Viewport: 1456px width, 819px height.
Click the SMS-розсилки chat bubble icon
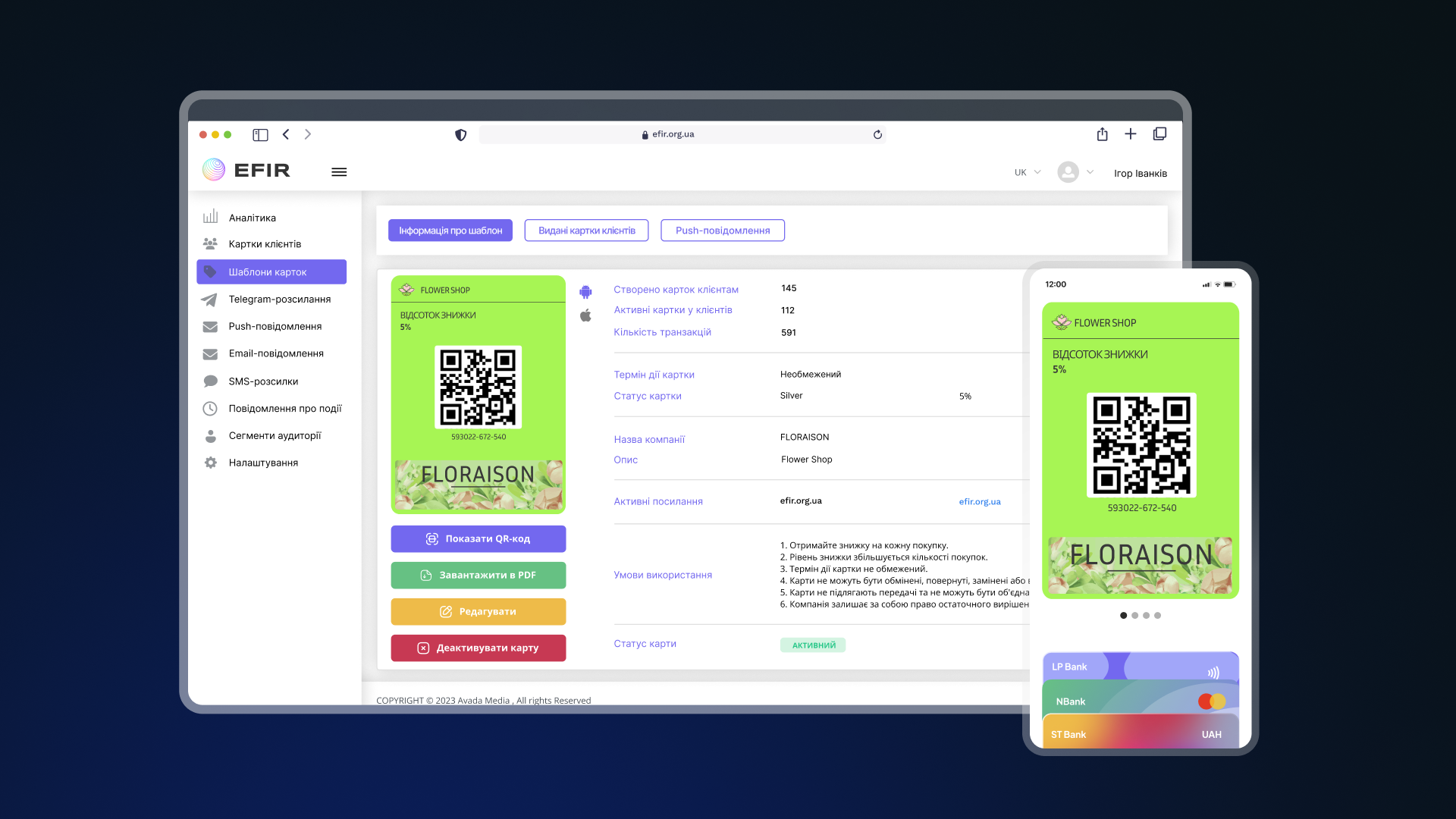[x=210, y=381]
